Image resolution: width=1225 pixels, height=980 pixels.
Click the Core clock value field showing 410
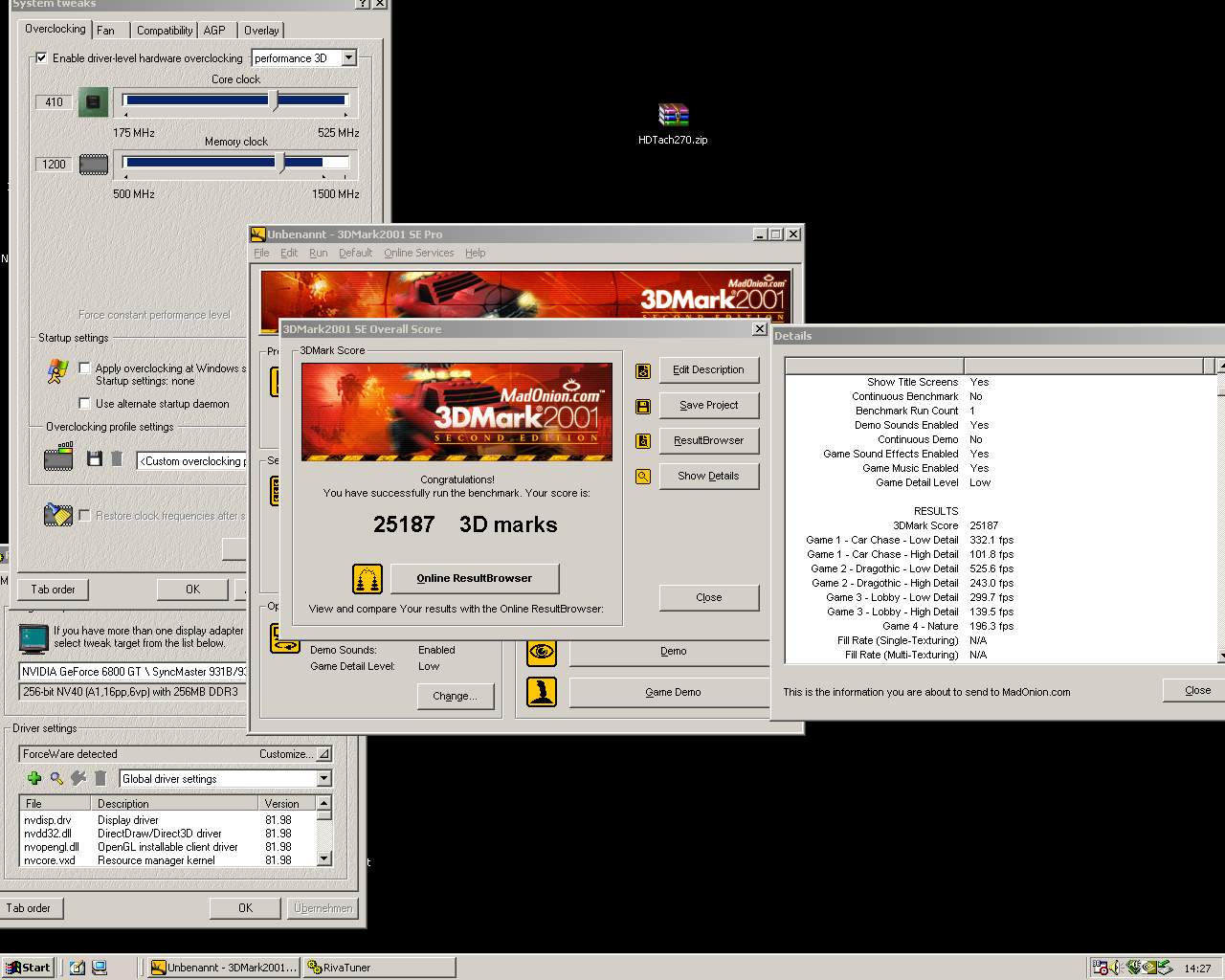(54, 102)
